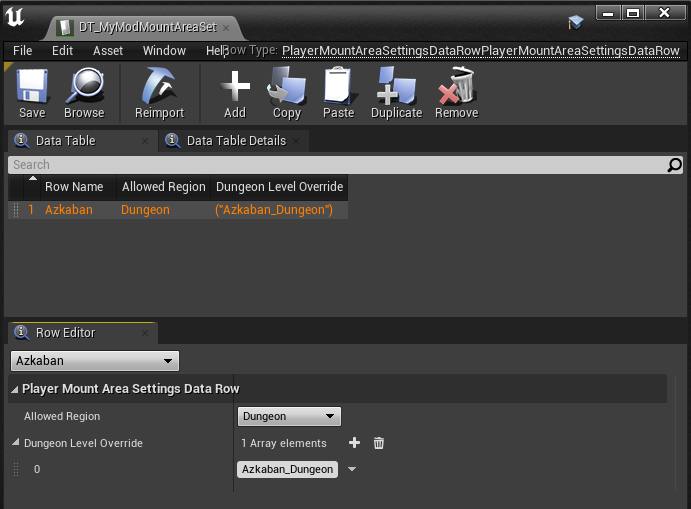The image size is (691, 509).
Task: Close the Data Table panel tab
Action: pyautogui.click(x=145, y=141)
